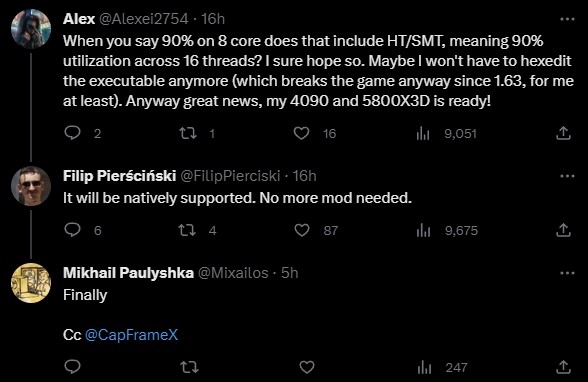View analytics showing 9,675 views
This screenshot has height=382, width=588.
click(447, 230)
